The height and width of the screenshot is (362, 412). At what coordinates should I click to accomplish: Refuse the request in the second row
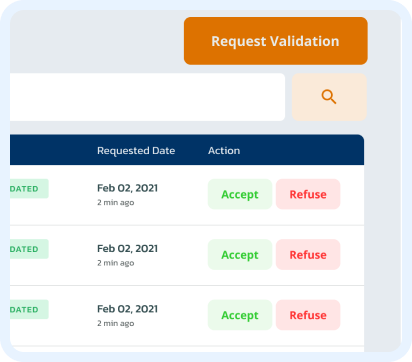coord(308,255)
